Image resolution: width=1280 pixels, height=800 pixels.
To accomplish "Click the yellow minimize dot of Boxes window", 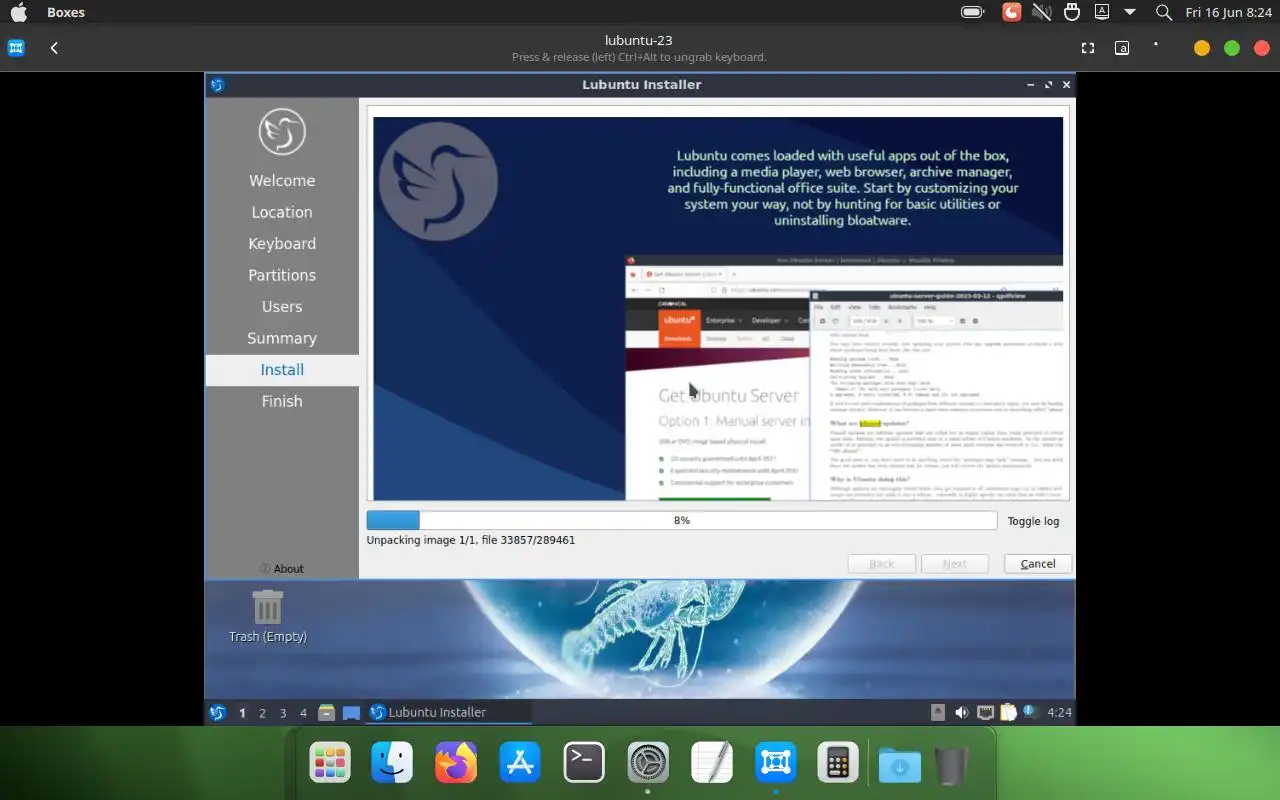I will (x=1202, y=48).
